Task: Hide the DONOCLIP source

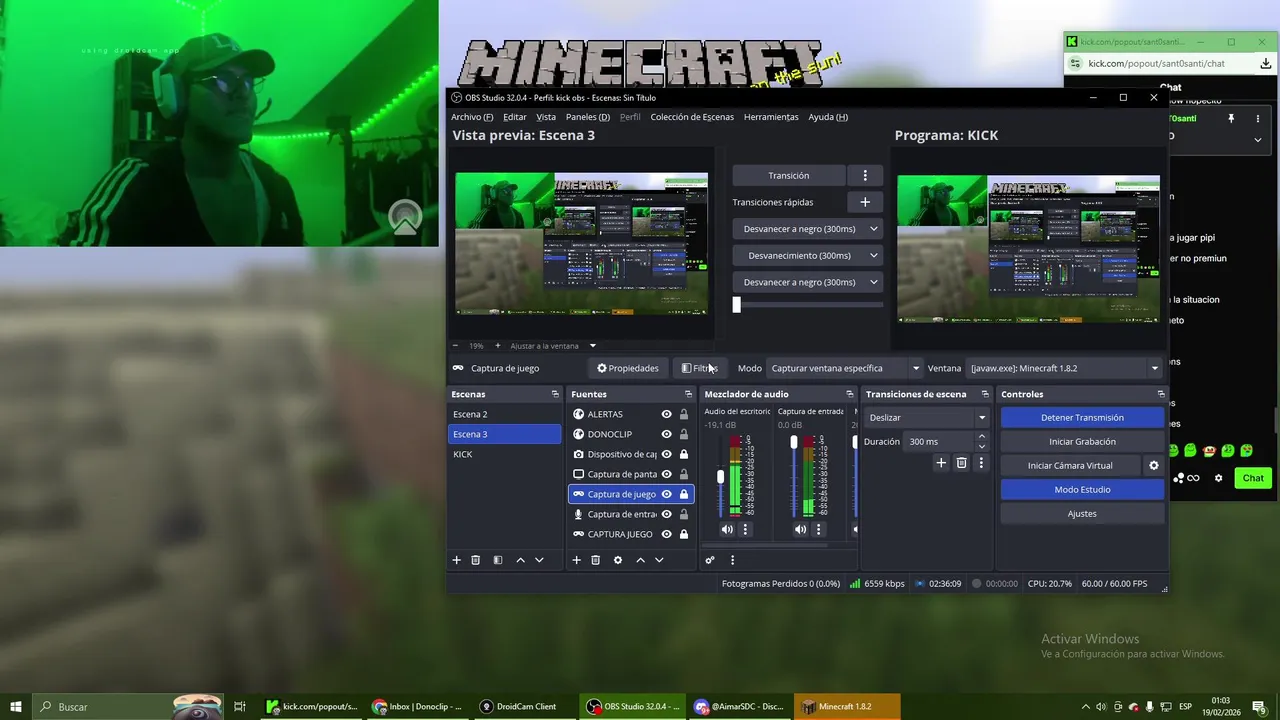Action: pos(666,434)
